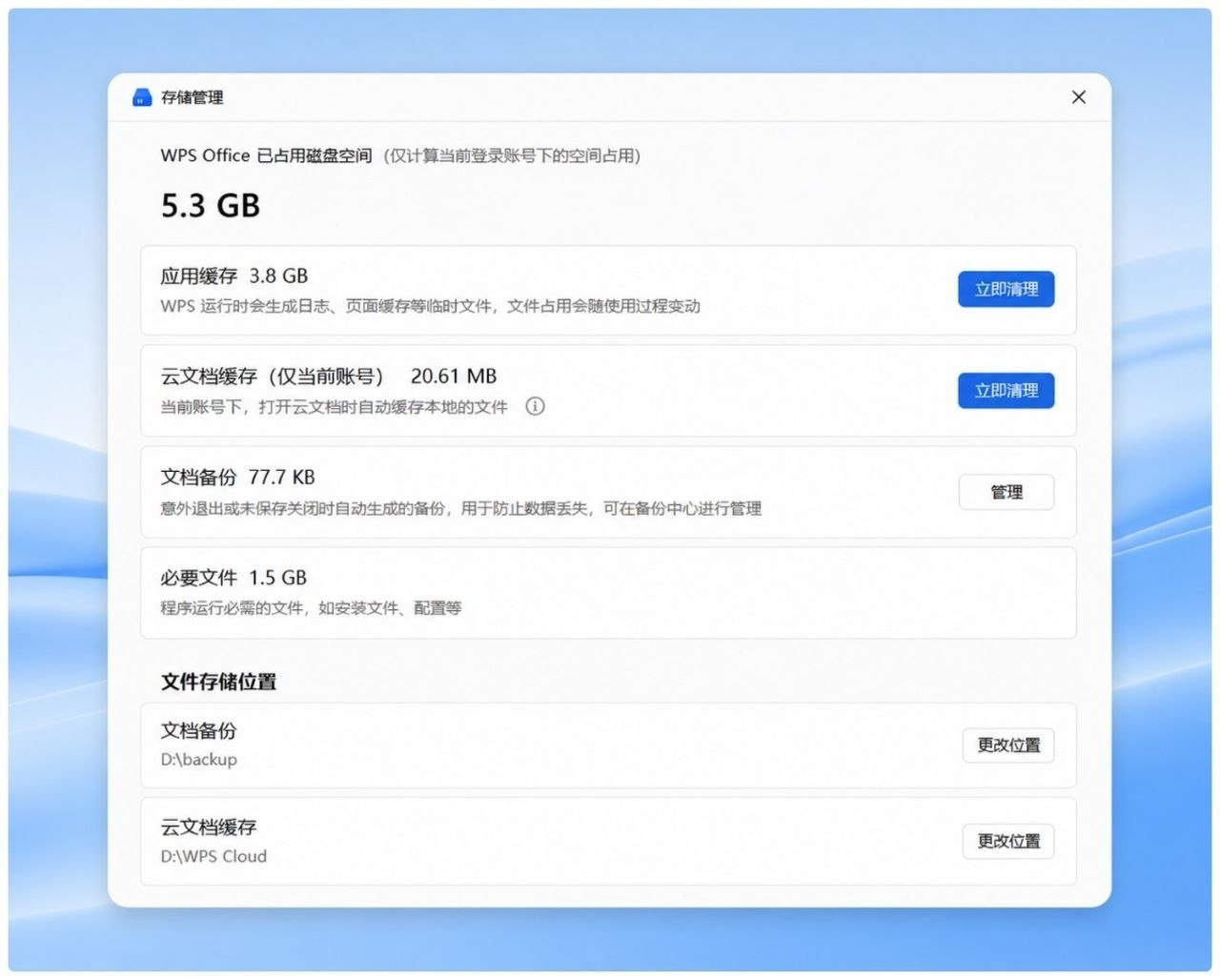The height and width of the screenshot is (980, 1220).
Task: Click the 20.61 MB cloud cache size
Action: point(454,377)
